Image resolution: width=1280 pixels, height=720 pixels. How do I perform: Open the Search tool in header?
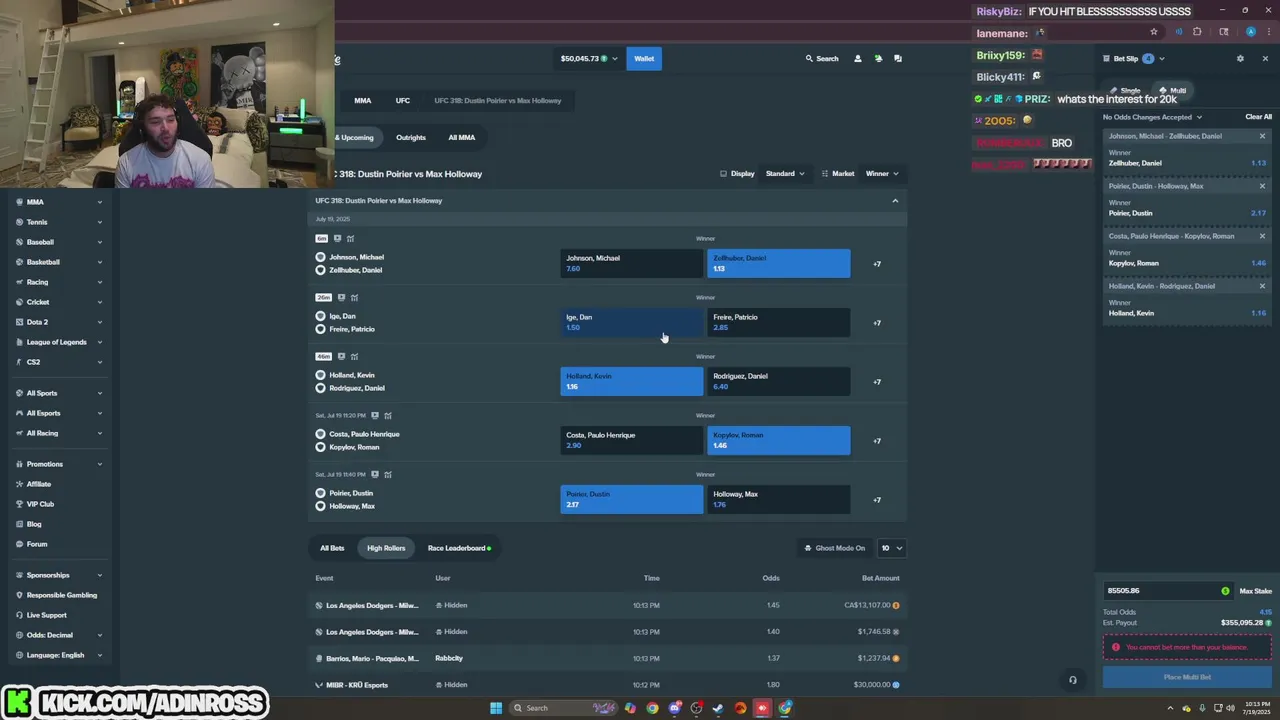pos(822,59)
